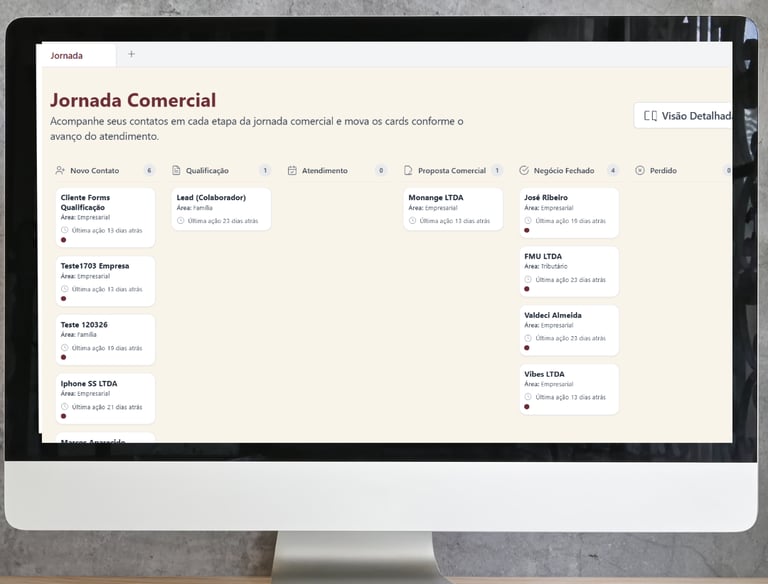Open the FMU LTDA card

[x=569, y=272]
